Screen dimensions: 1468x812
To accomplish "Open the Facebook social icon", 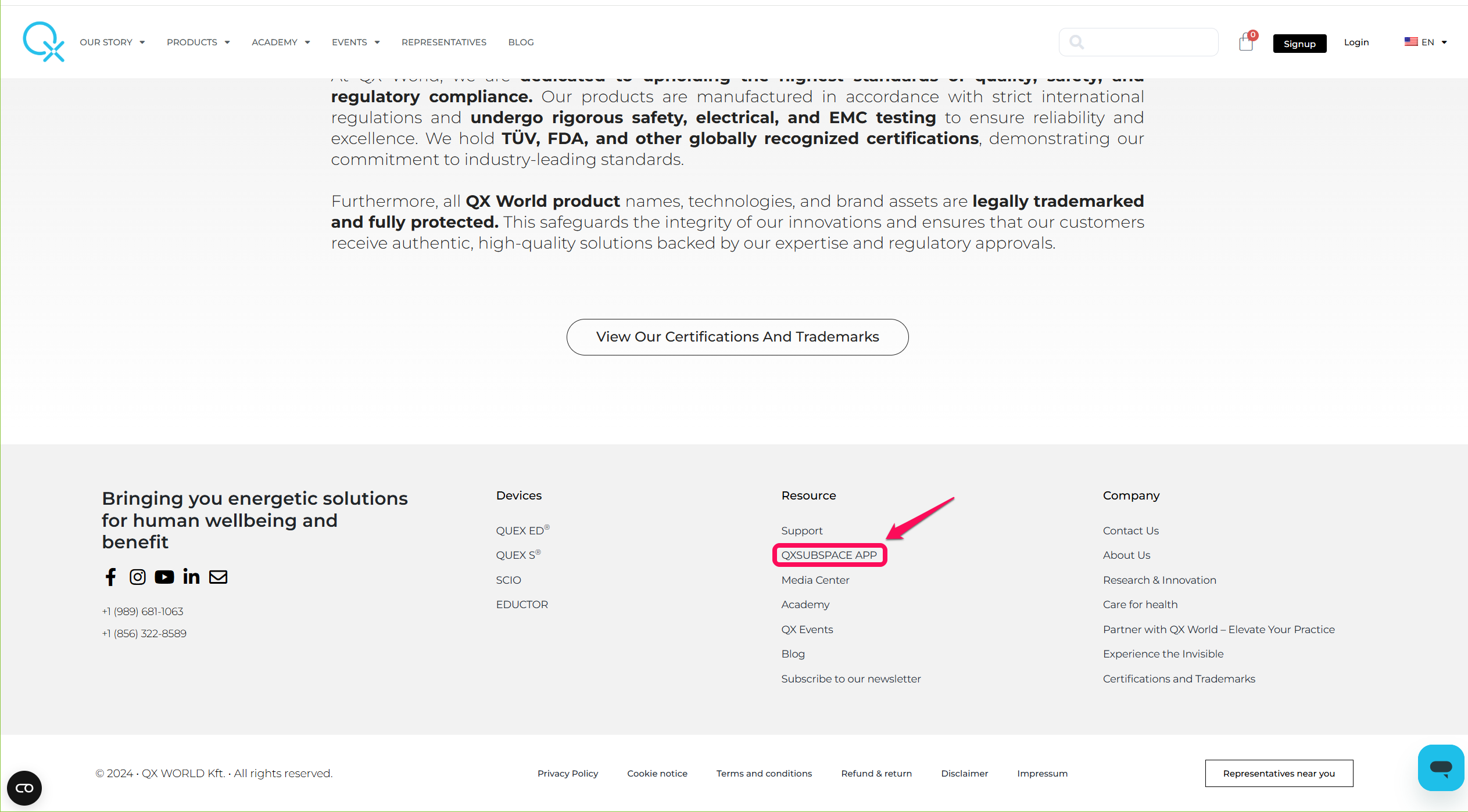I will click(x=110, y=577).
